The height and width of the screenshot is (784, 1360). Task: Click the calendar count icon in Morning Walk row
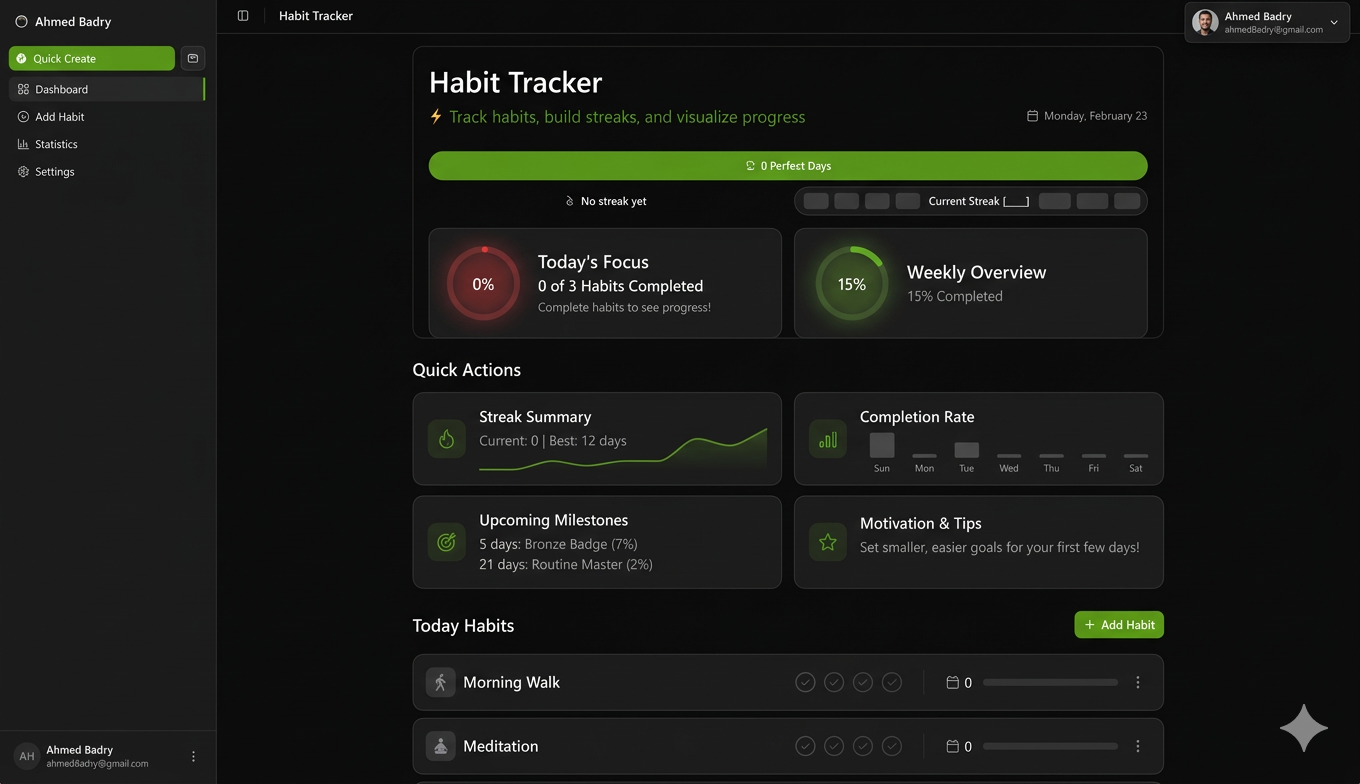[x=952, y=683]
